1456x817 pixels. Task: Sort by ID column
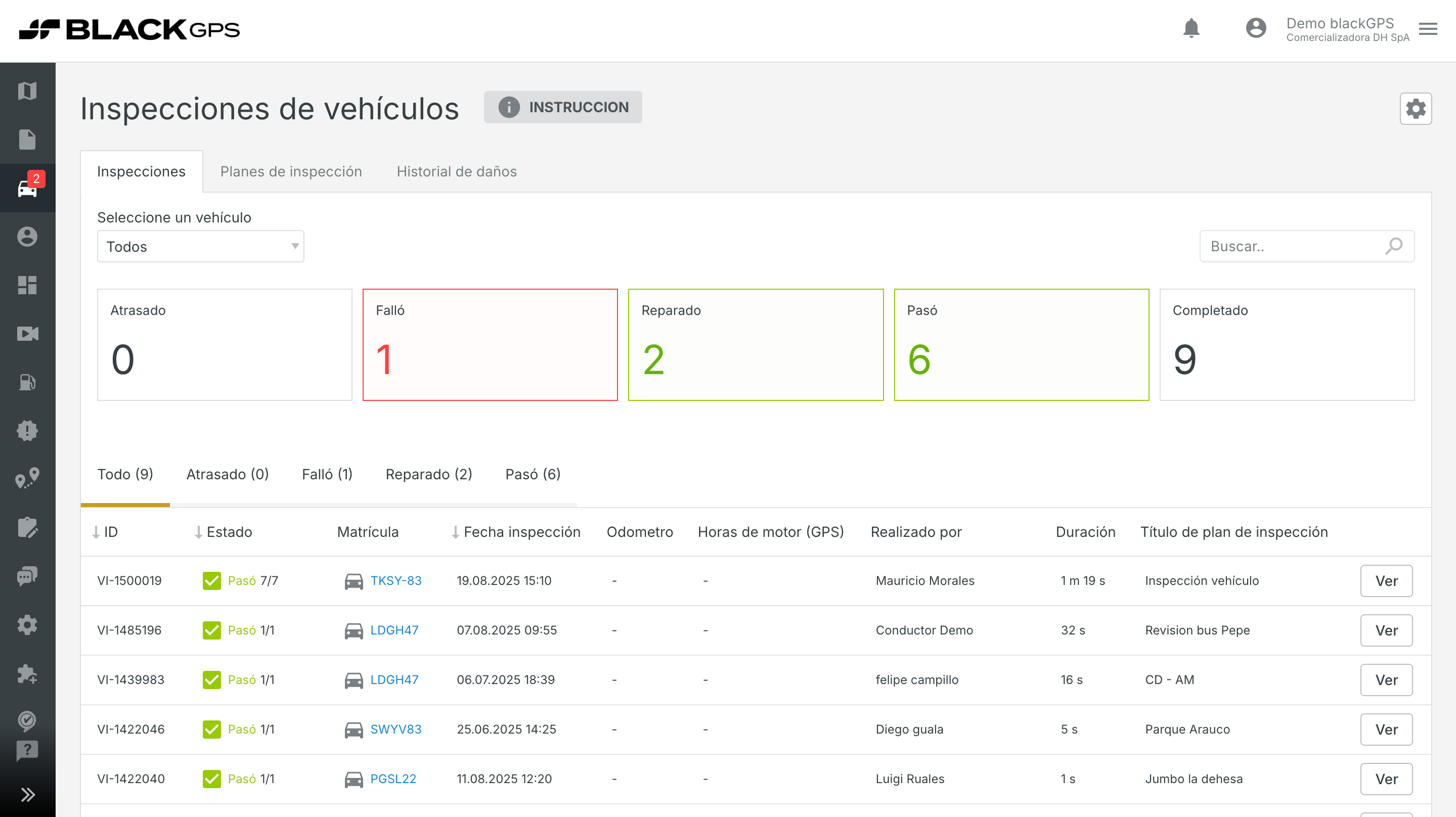[105, 532]
